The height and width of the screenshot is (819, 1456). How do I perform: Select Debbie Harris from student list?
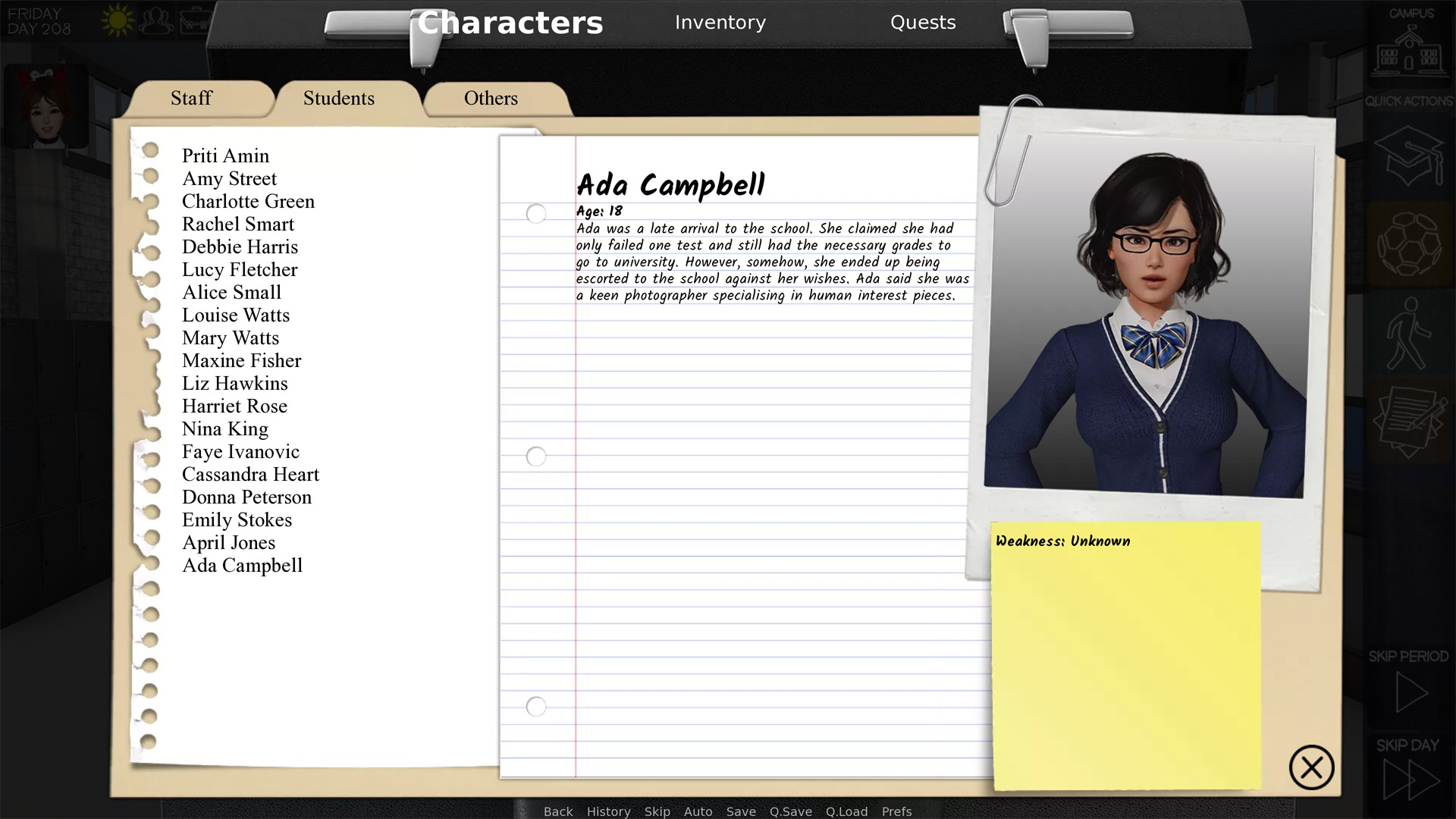point(240,247)
